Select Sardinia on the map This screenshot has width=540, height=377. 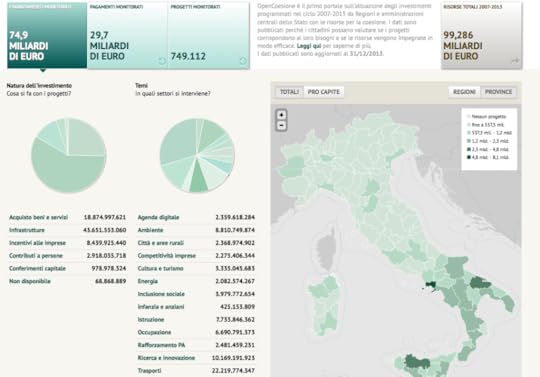coord(324,305)
